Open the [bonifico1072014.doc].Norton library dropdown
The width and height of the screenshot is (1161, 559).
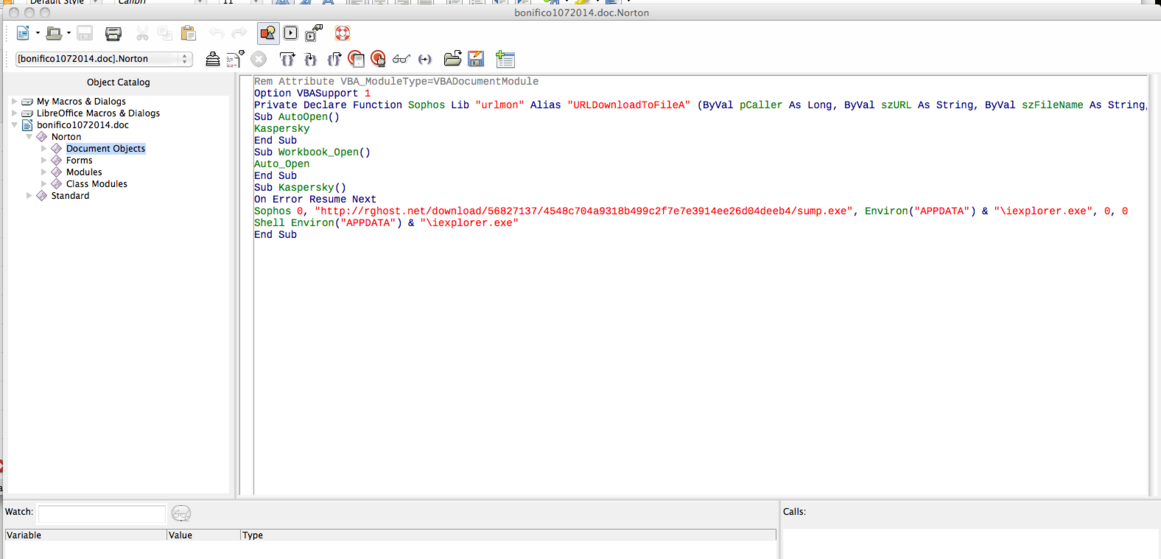(x=104, y=59)
